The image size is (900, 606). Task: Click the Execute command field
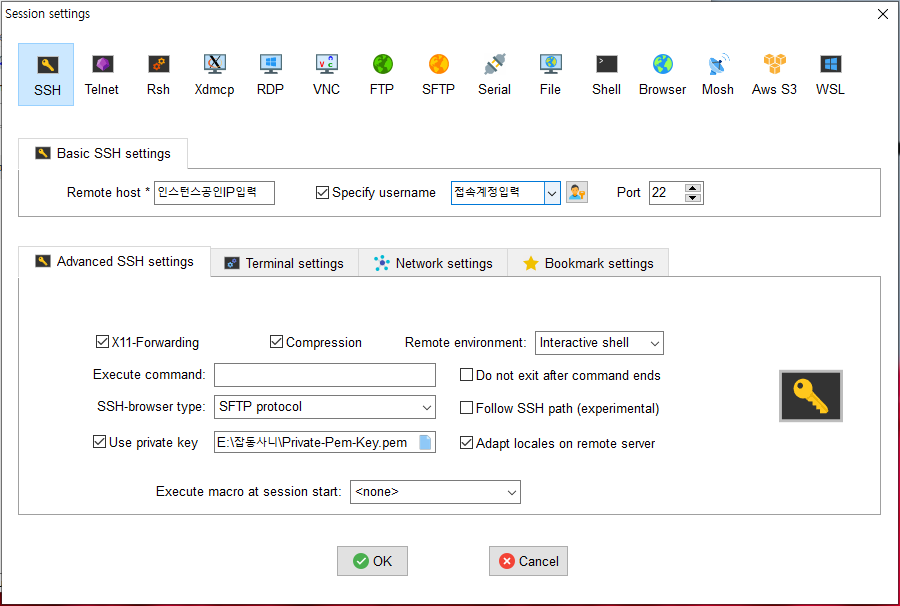point(325,375)
